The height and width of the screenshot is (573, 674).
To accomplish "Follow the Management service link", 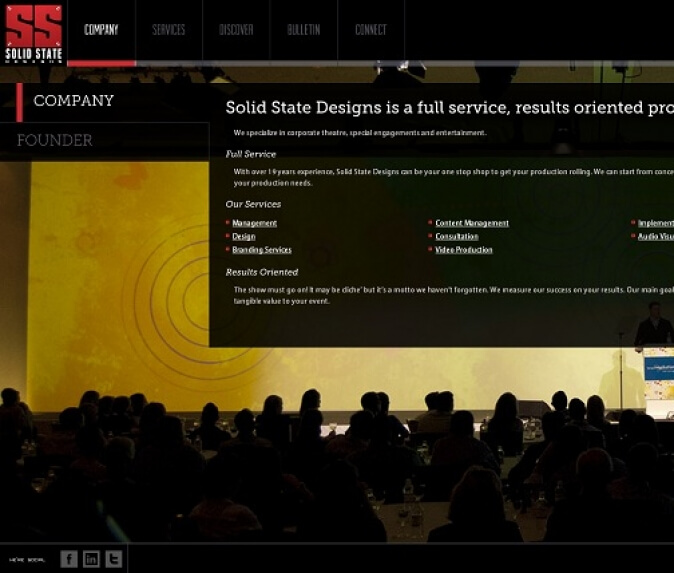I will tap(254, 223).
